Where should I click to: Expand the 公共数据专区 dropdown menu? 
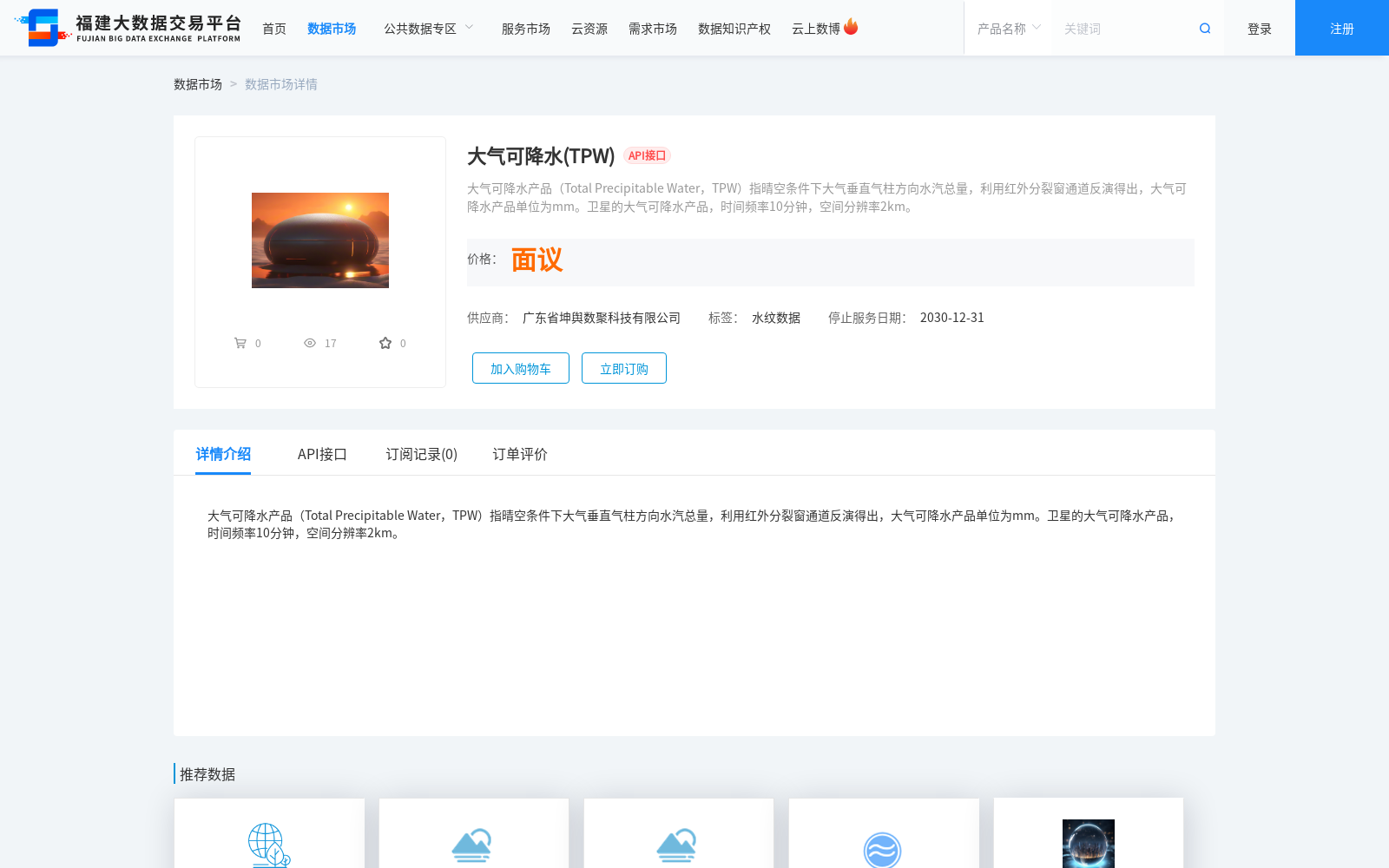coord(429,29)
